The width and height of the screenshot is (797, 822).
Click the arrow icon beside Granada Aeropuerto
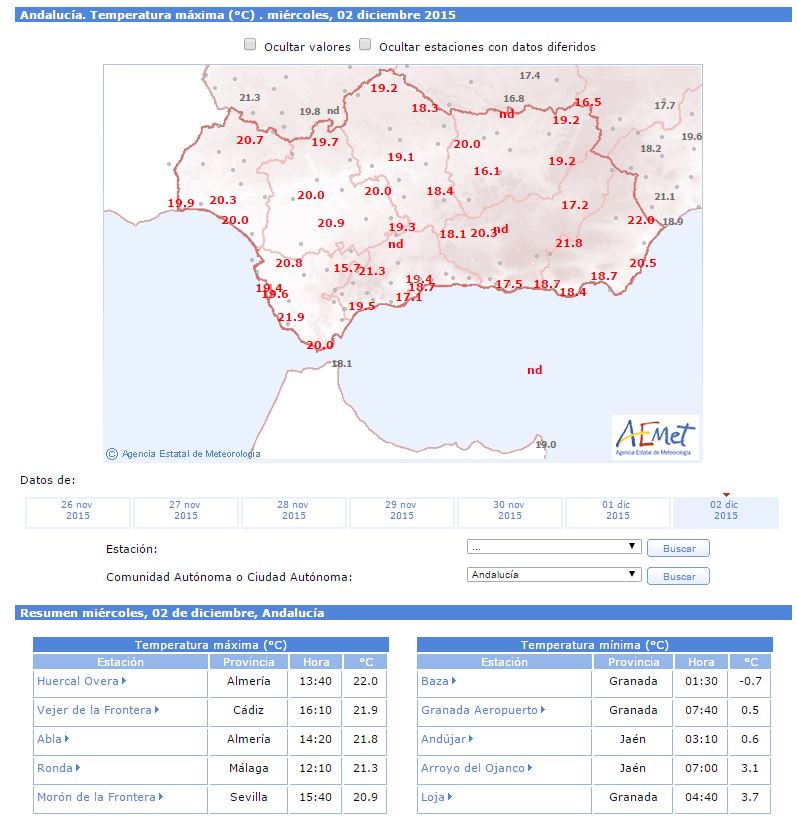click(x=543, y=710)
